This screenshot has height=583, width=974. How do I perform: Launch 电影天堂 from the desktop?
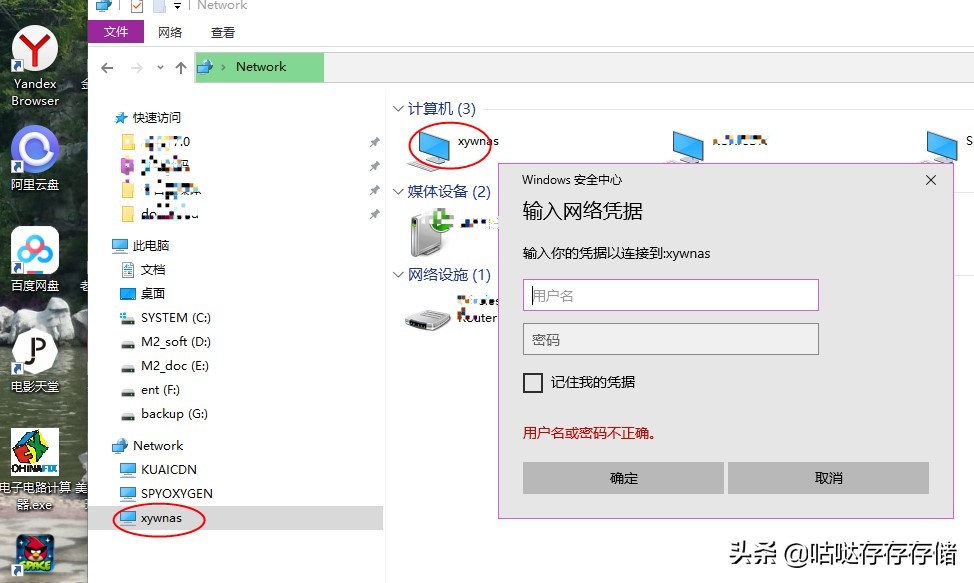click(34, 352)
